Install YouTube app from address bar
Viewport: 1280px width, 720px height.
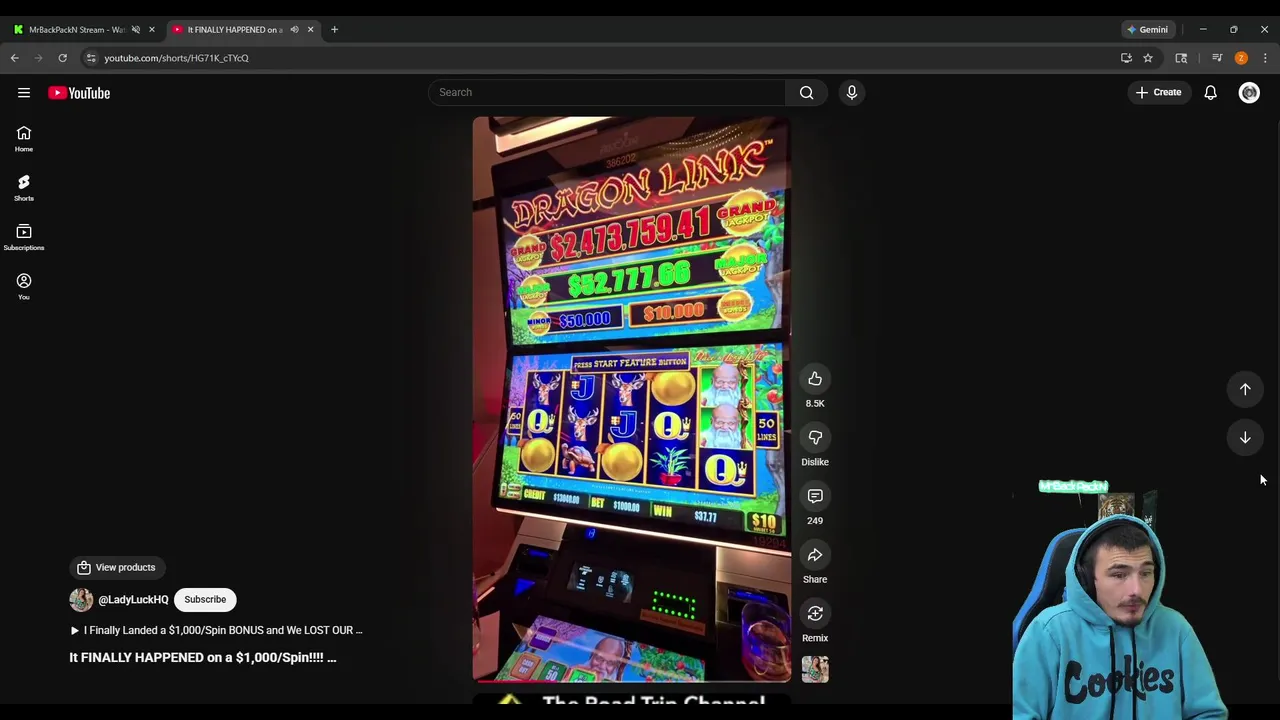pyautogui.click(x=1126, y=58)
